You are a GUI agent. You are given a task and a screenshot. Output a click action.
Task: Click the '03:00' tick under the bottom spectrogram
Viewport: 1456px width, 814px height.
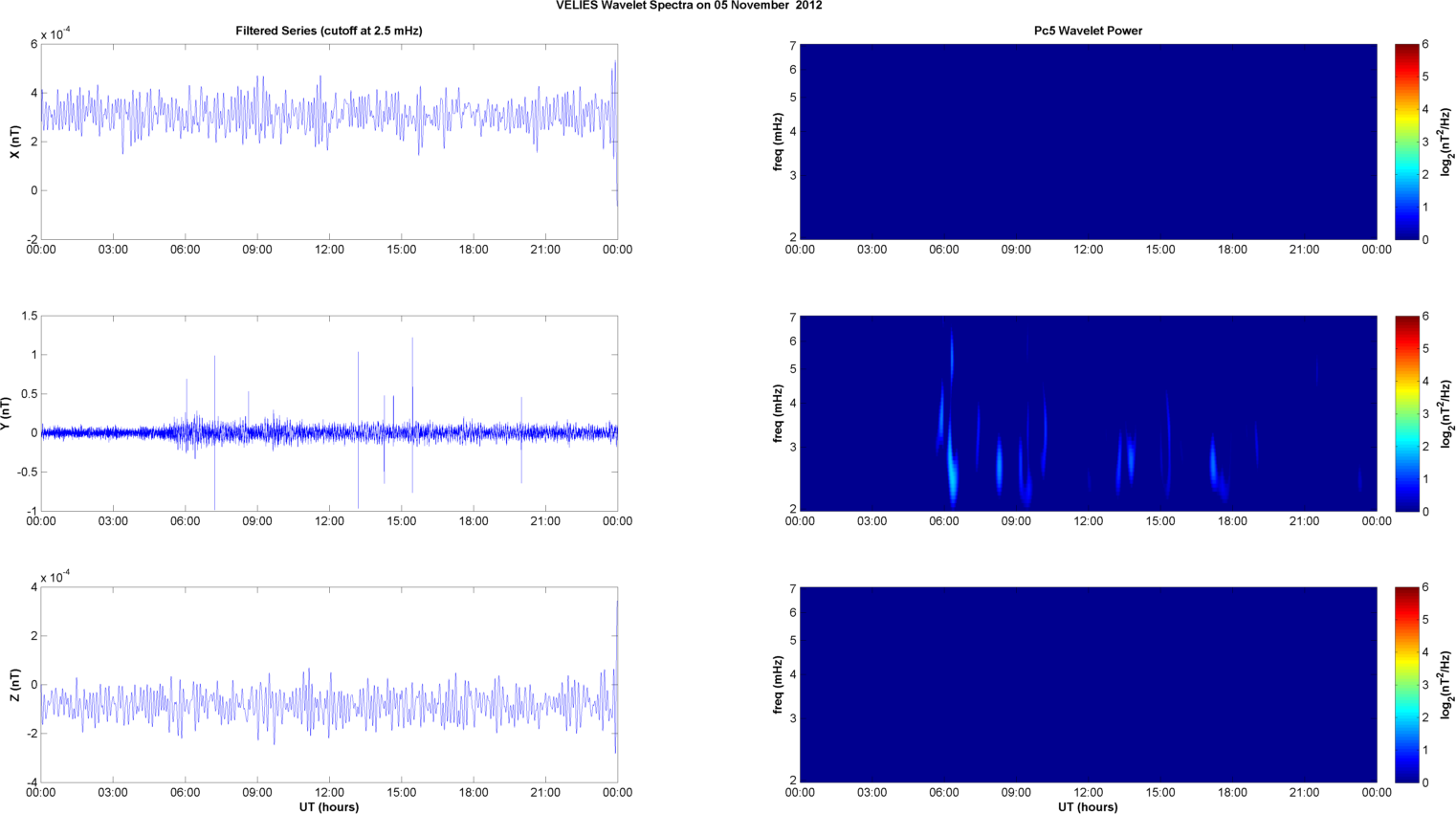pyautogui.click(x=871, y=792)
